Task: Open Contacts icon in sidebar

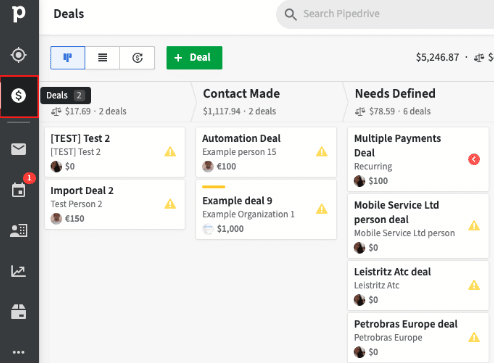Action: point(18,231)
